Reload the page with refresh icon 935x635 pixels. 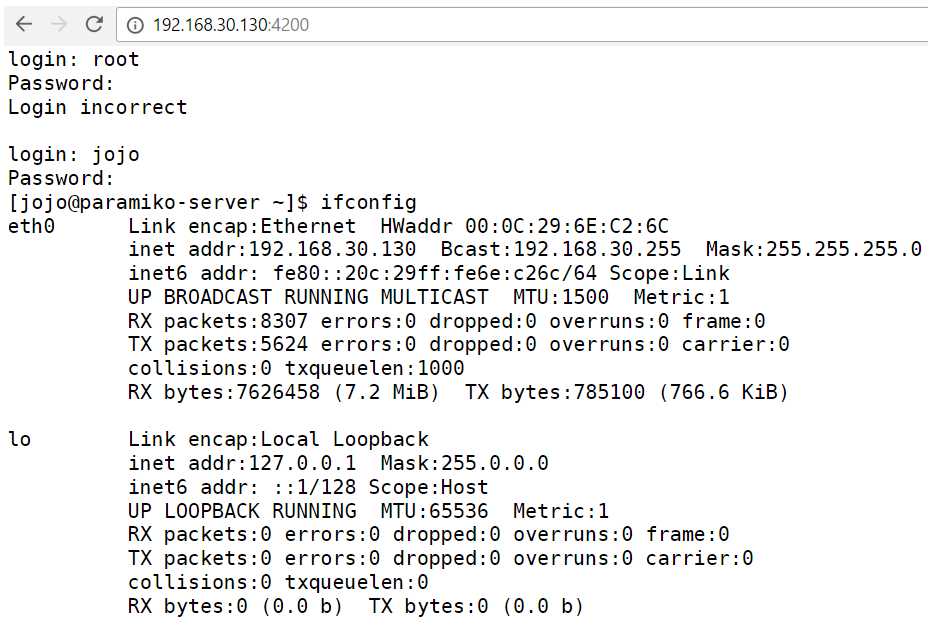(94, 24)
